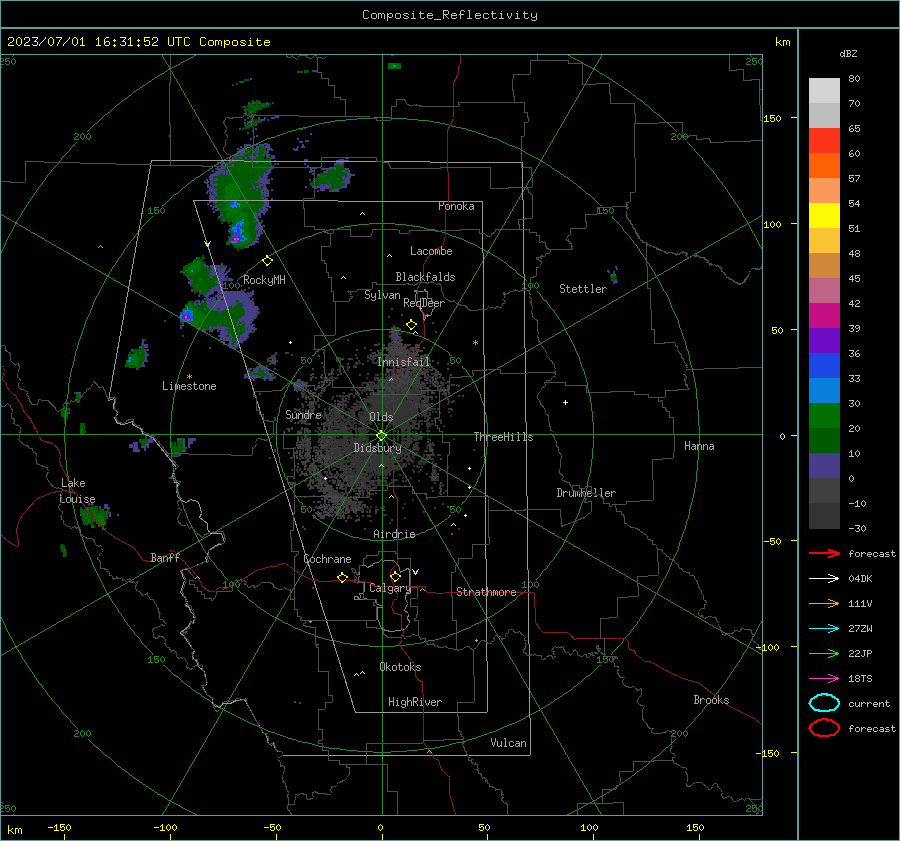Click the yellow diamond marker near Cochrane

pyautogui.click(x=343, y=577)
